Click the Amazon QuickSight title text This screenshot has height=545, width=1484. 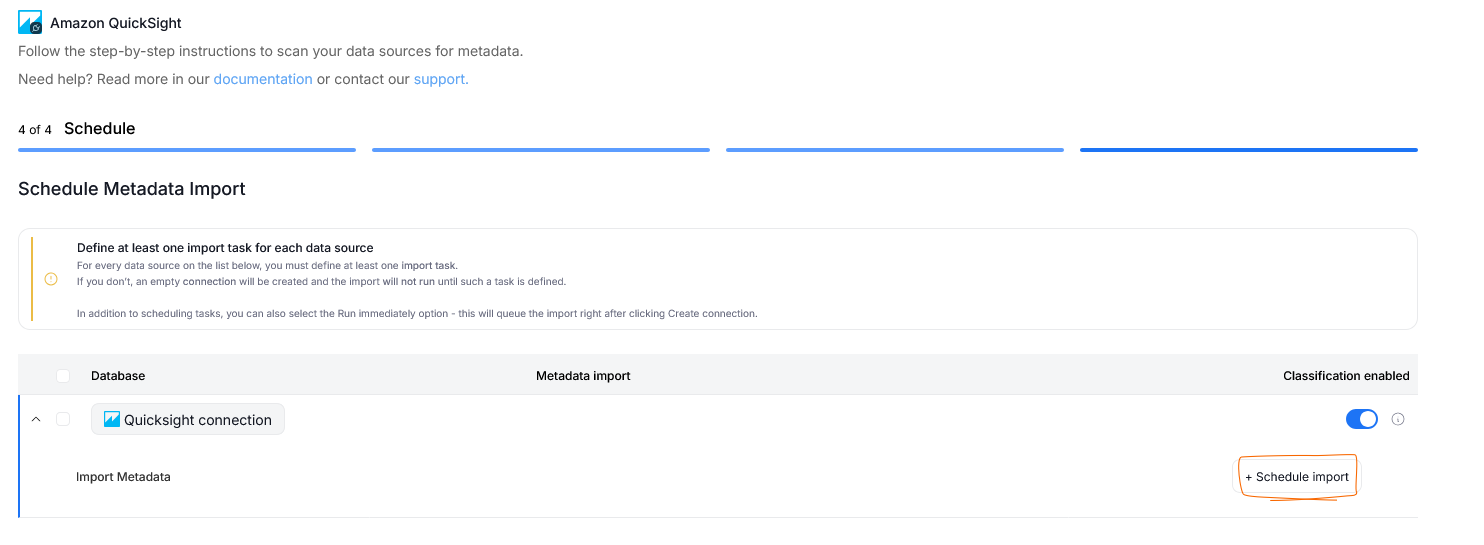click(x=116, y=22)
